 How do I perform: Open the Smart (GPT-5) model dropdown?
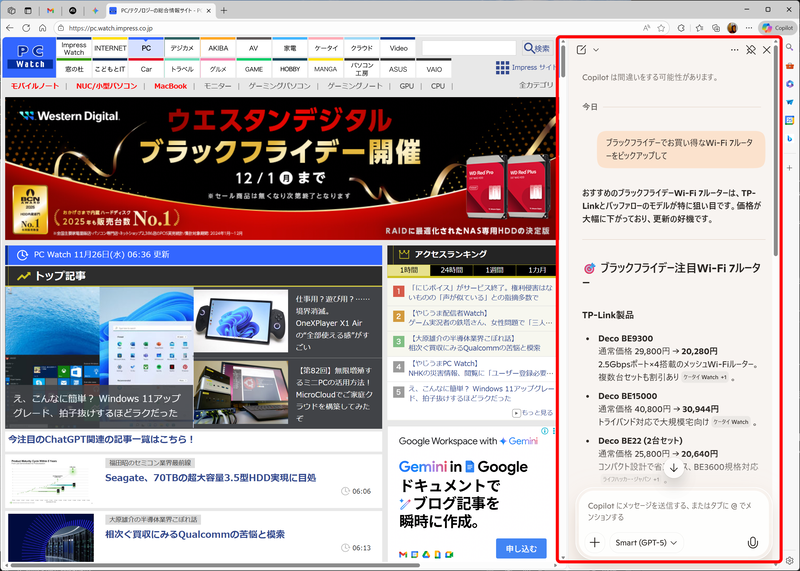tap(646, 542)
